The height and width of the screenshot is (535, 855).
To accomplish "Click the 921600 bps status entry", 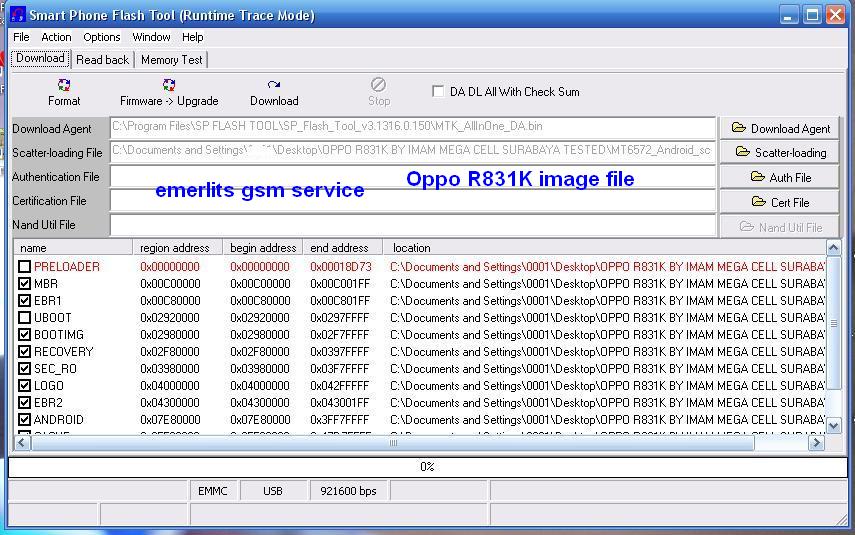I will pyautogui.click(x=348, y=491).
